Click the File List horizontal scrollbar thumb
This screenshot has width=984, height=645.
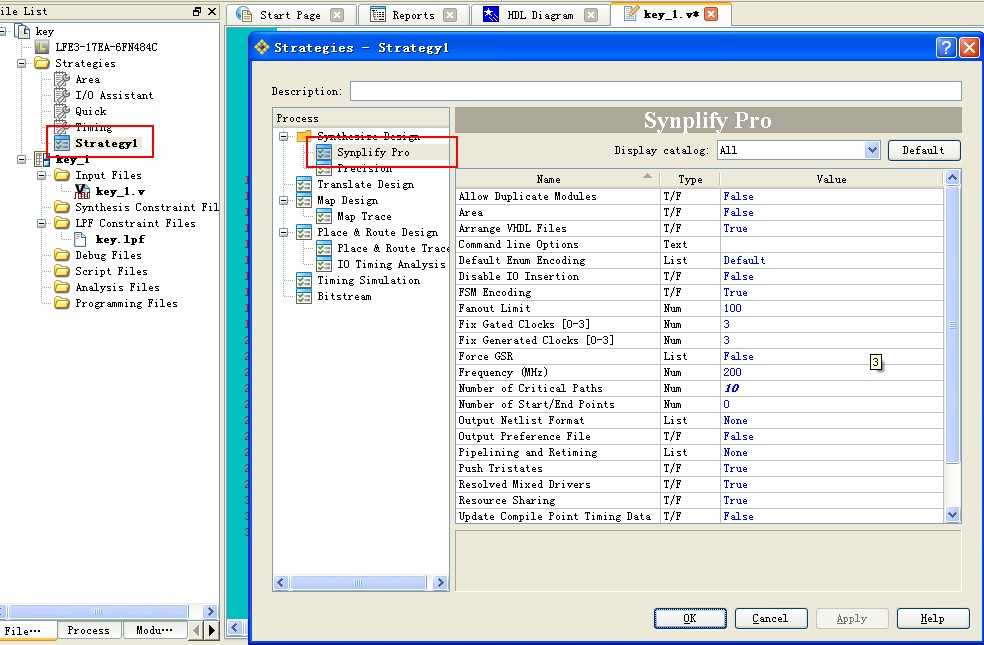(97, 611)
